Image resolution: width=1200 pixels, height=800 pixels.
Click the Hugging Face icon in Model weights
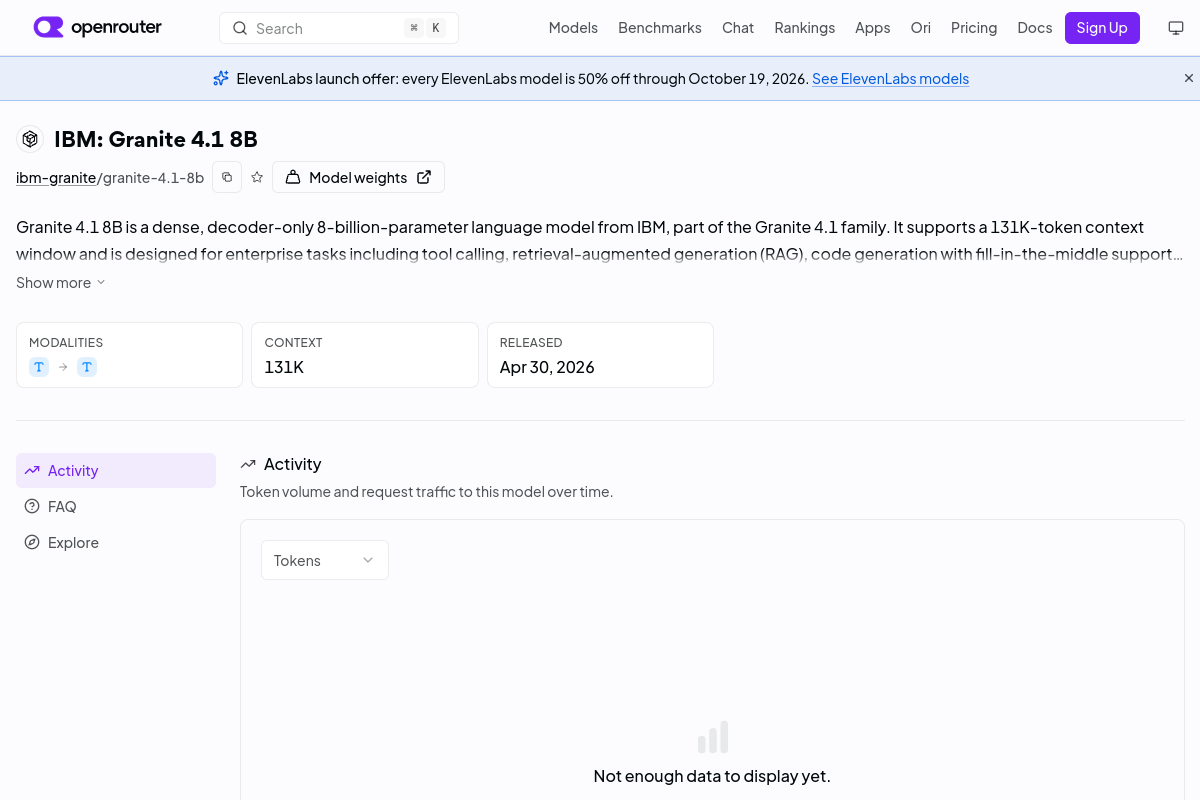click(293, 177)
